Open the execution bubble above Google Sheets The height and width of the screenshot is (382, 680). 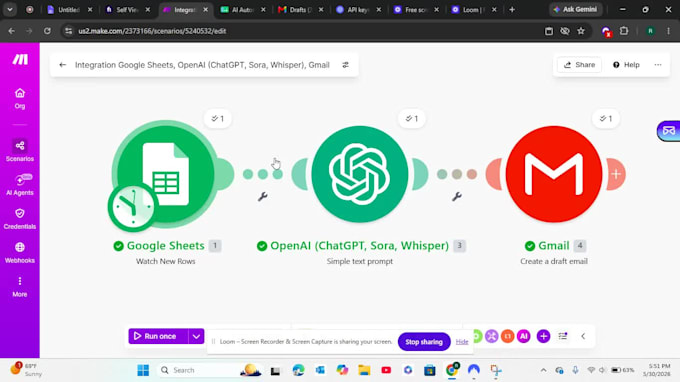[x=218, y=118]
